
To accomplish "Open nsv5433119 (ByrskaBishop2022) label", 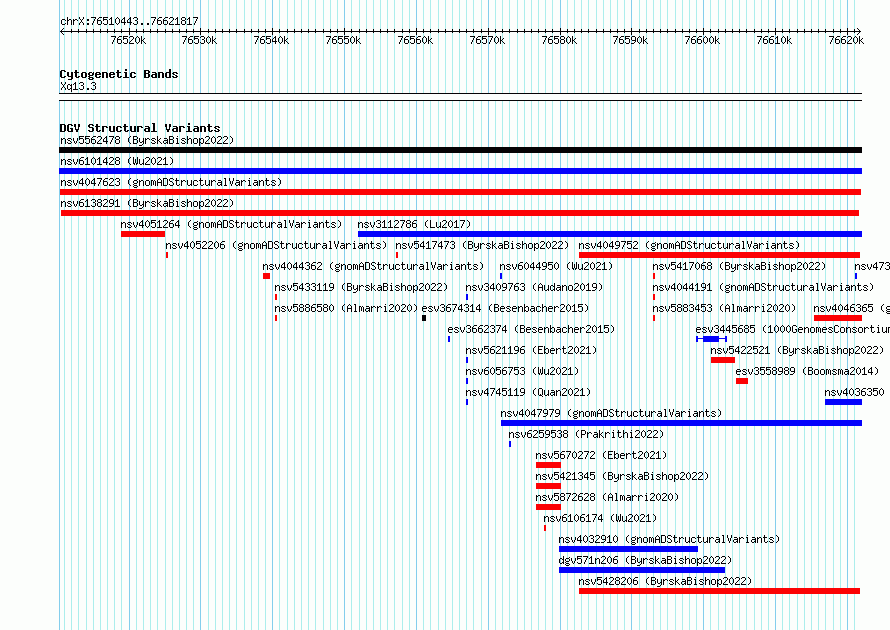I will click(x=361, y=287).
